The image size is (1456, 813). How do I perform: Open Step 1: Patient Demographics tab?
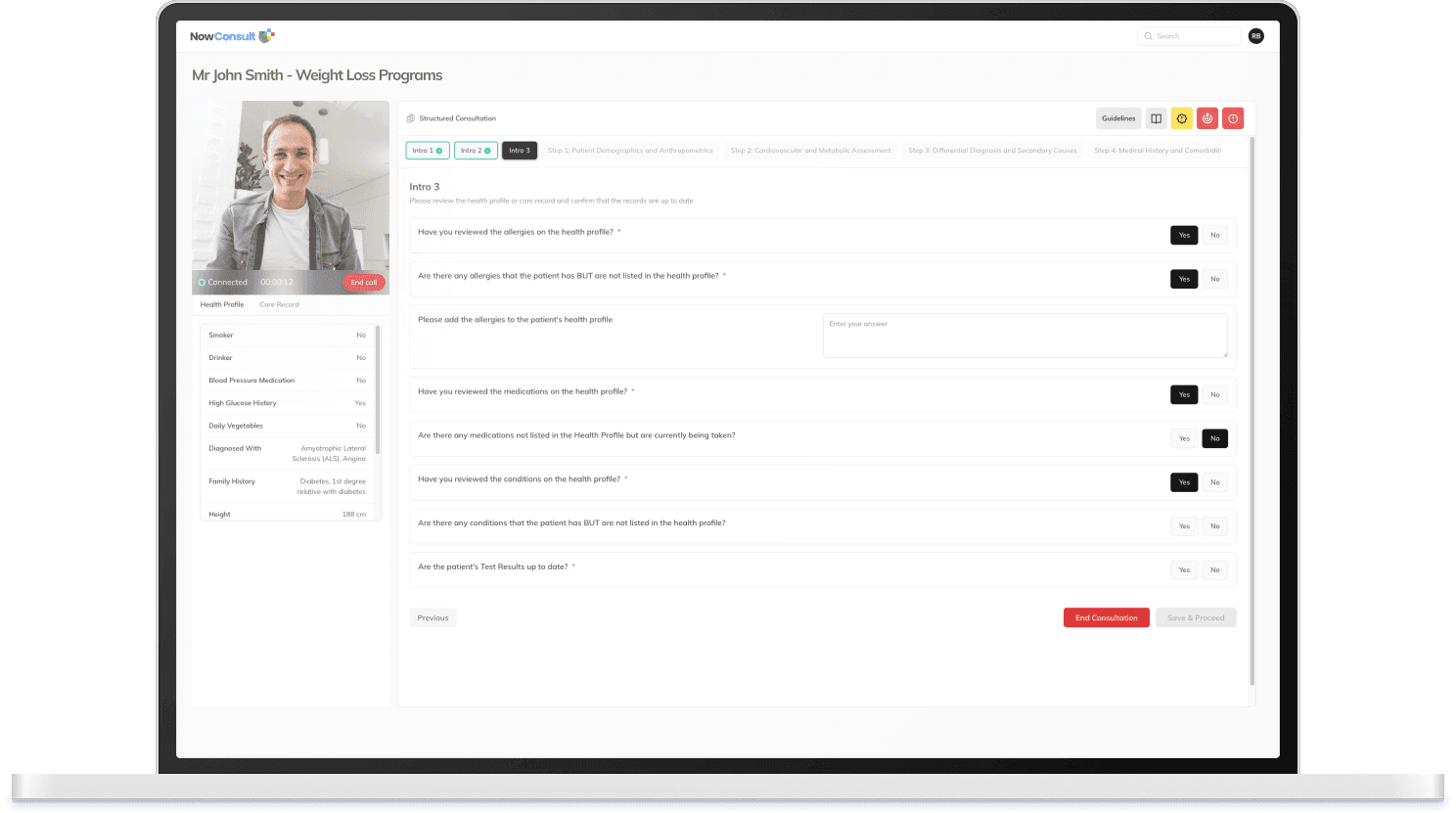[629, 151]
